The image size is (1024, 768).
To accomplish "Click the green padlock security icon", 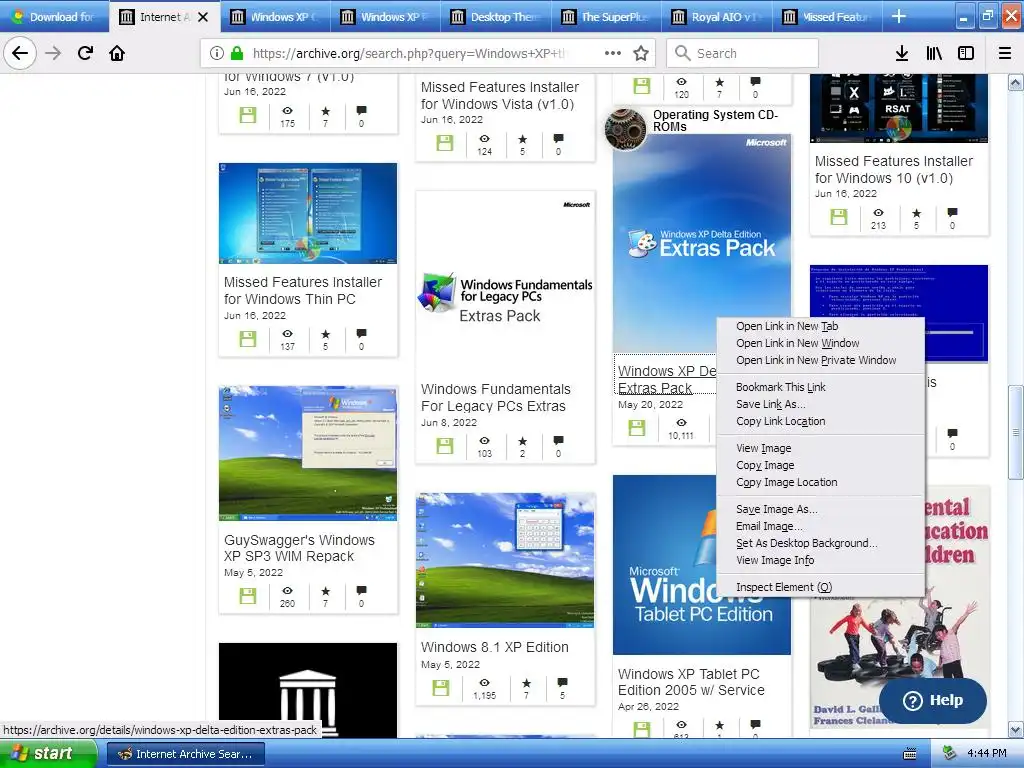I will click(x=237, y=53).
